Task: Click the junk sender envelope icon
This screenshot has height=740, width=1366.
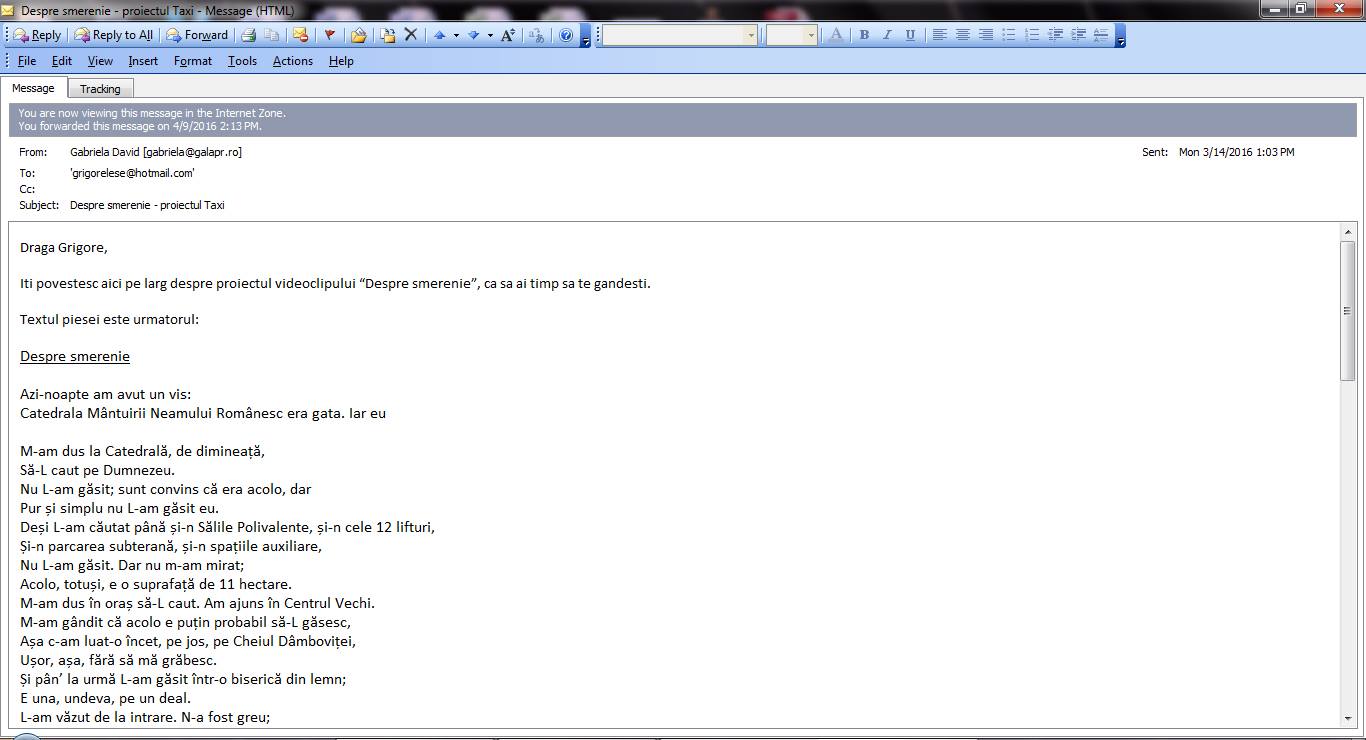Action: click(x=299, y=35)
